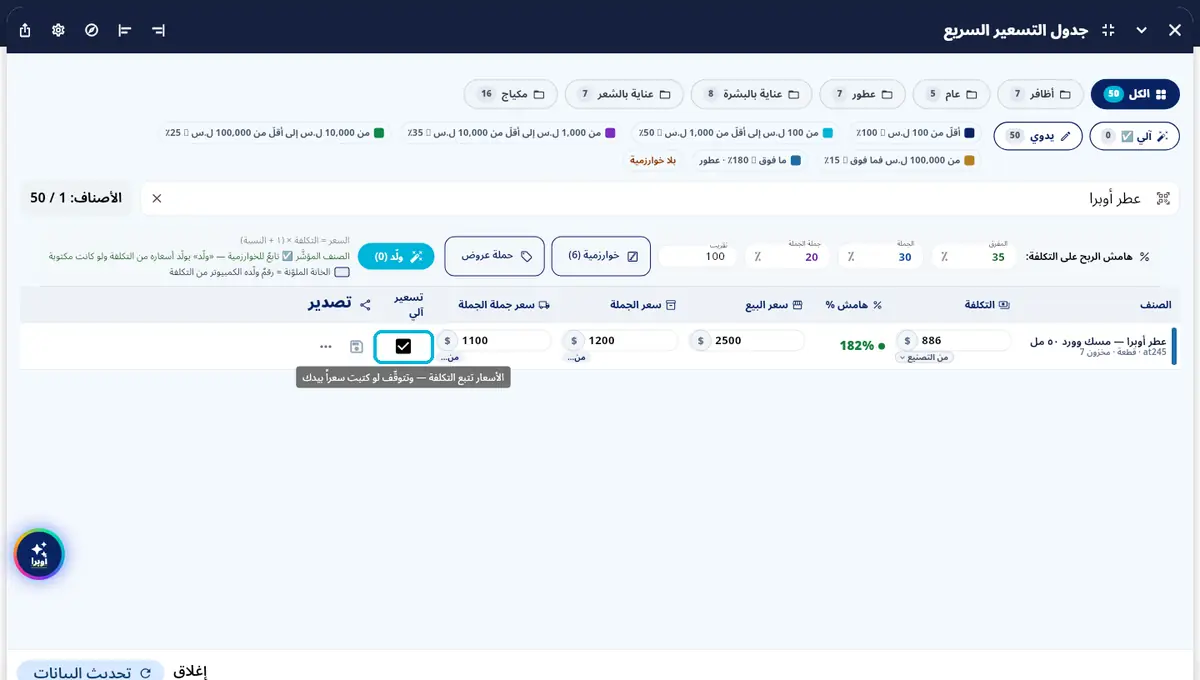1200x680 pixels.
Task: Select the عطور category tab
Action: 863,94
